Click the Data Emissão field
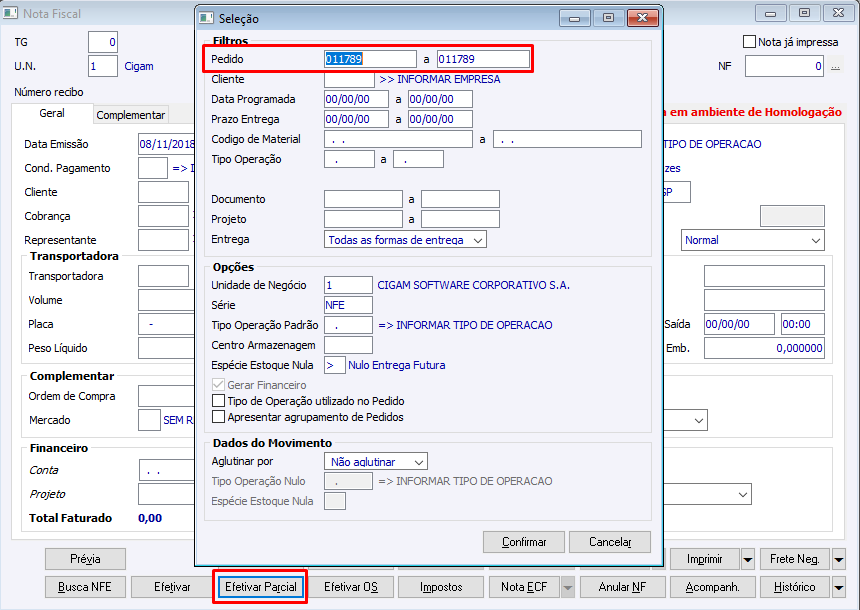Screen dimensions: 860x610 coord(167,144)
